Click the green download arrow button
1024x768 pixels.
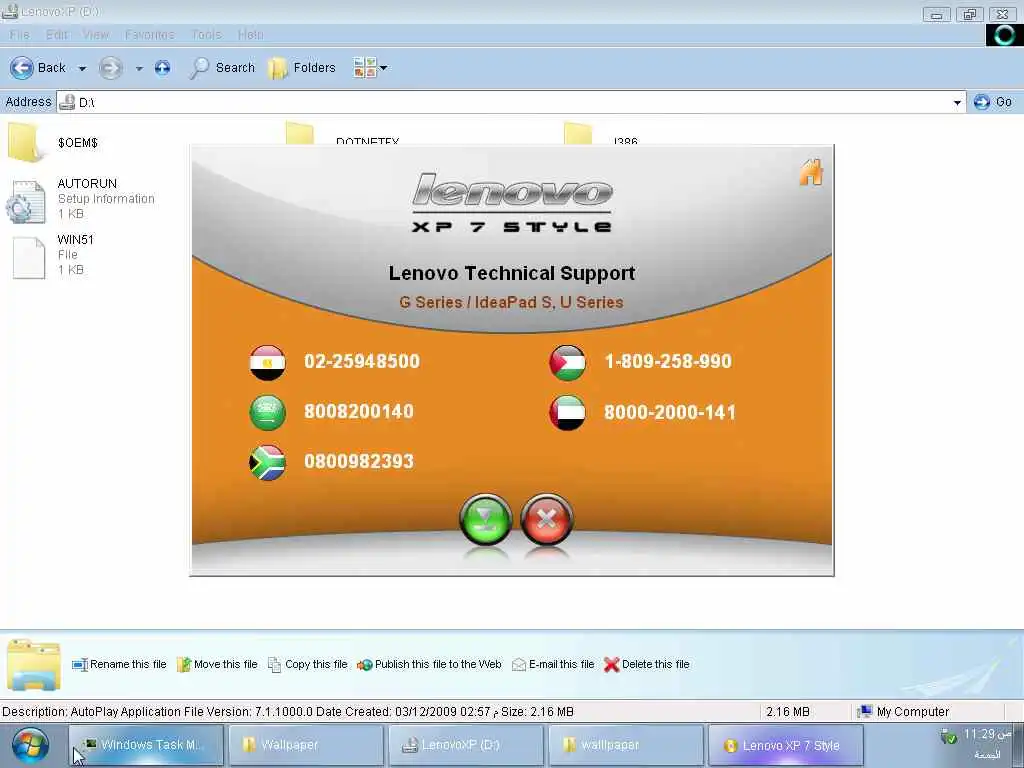coord(485,520)
